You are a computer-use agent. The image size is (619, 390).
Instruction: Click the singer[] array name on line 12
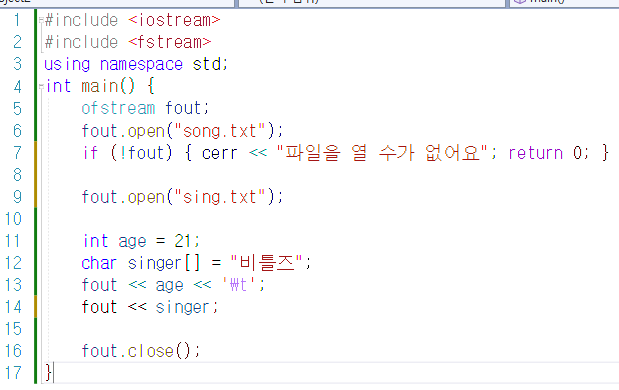(x=164, y=263)
